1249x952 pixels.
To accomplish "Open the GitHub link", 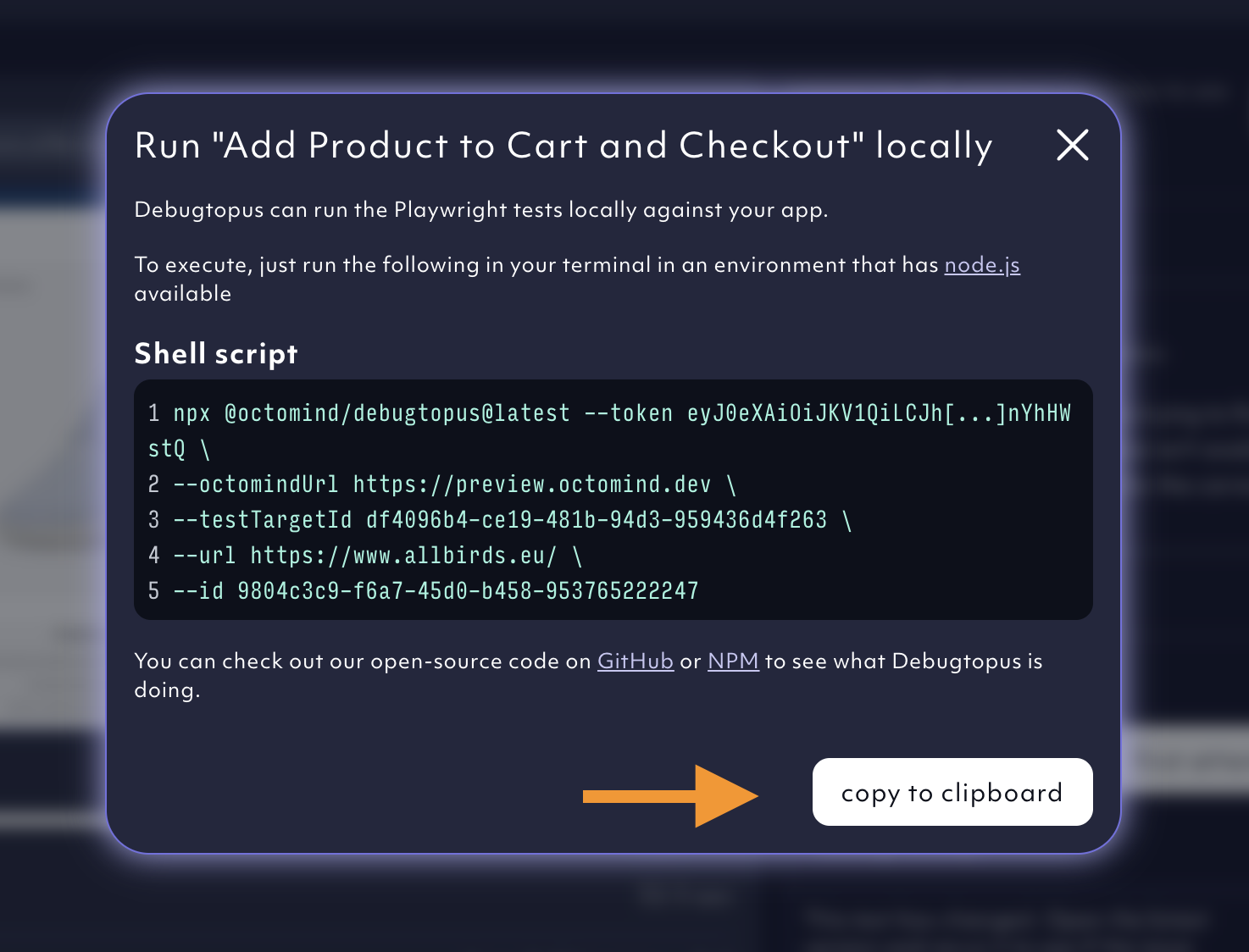I will (636, 661).
